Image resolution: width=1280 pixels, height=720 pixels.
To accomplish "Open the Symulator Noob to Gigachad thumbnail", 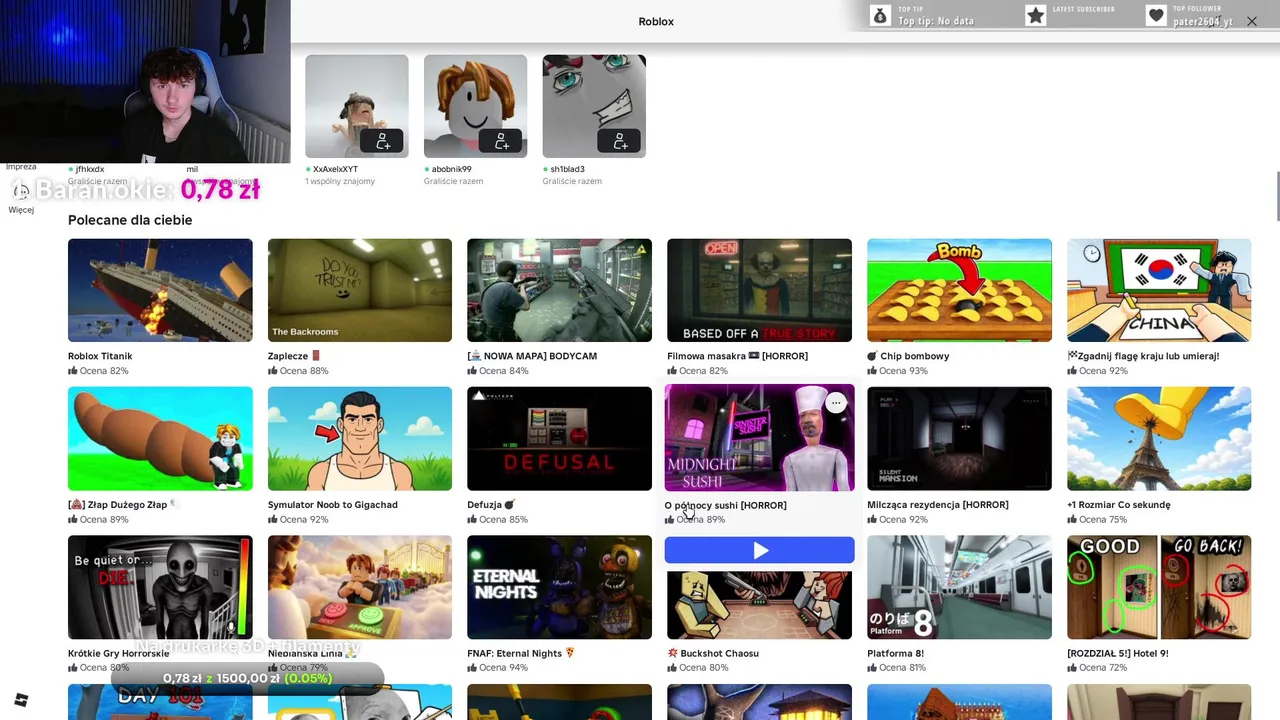I will coord(360,438).
